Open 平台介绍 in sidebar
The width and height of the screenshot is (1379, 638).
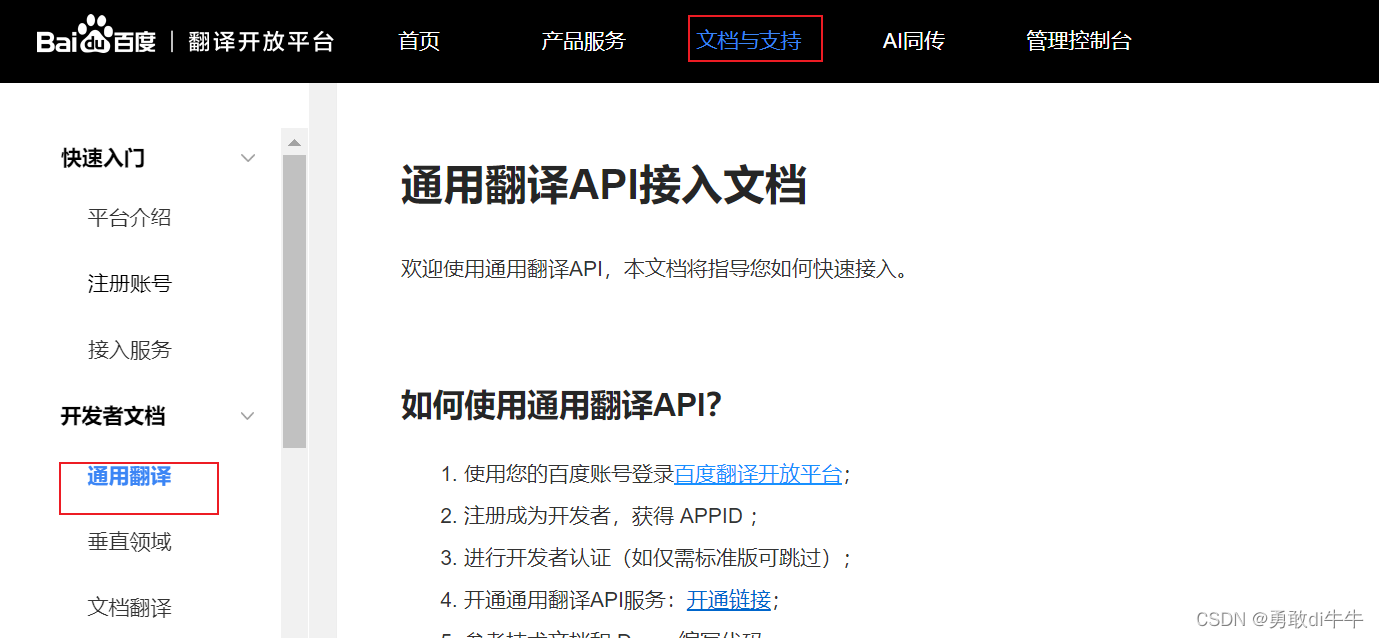[x=130, y=218]
